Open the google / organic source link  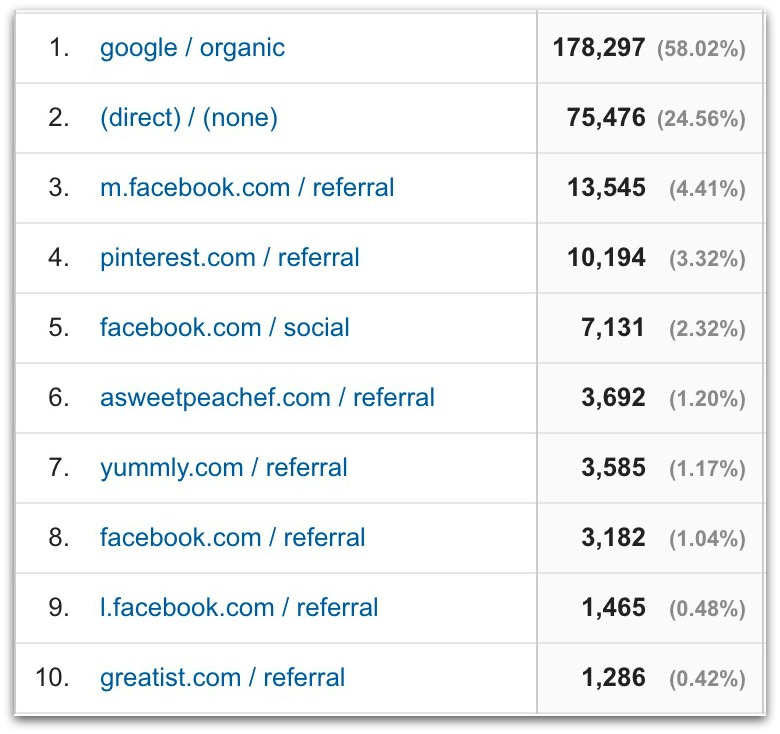tap(192, 48)
